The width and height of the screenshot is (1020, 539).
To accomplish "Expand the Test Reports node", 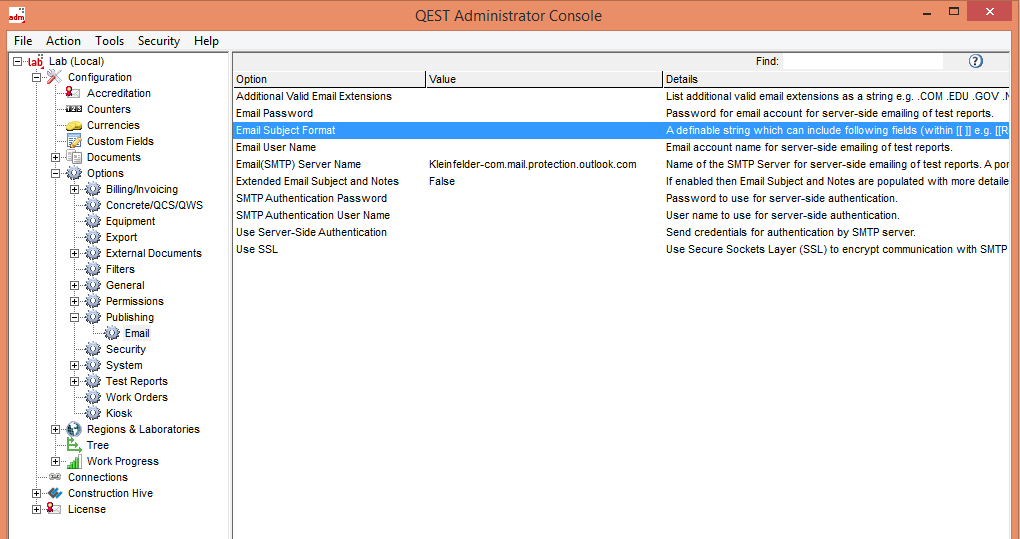I will 75,381.
